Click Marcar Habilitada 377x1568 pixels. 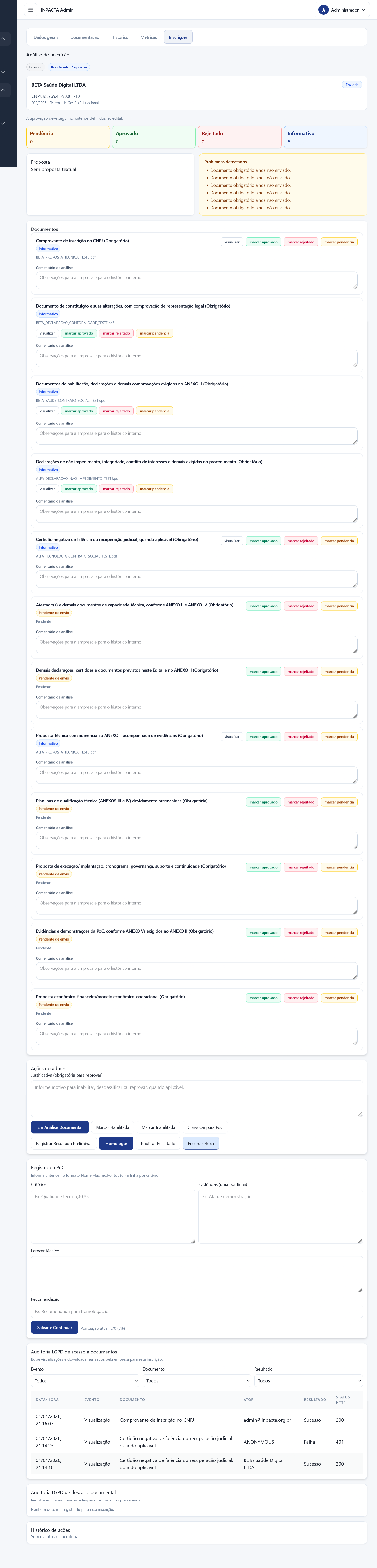tap(112, 1127)
